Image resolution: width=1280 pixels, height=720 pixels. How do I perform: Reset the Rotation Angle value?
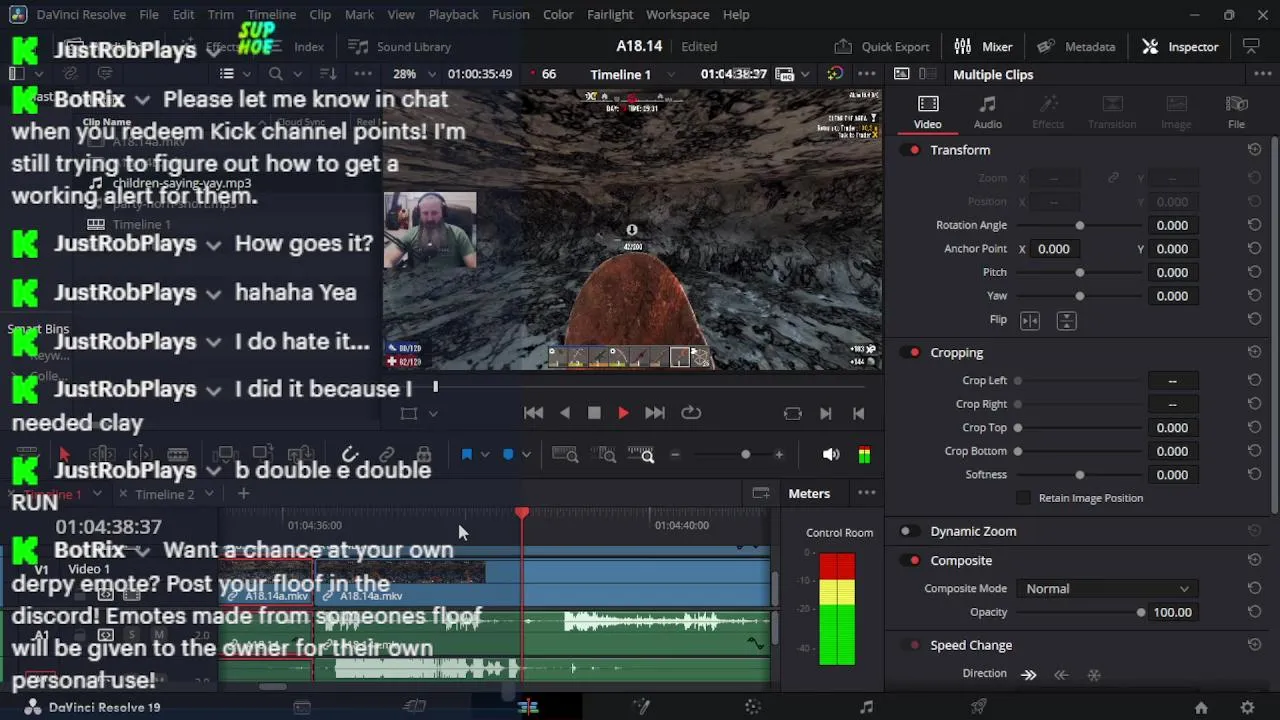1254,225
